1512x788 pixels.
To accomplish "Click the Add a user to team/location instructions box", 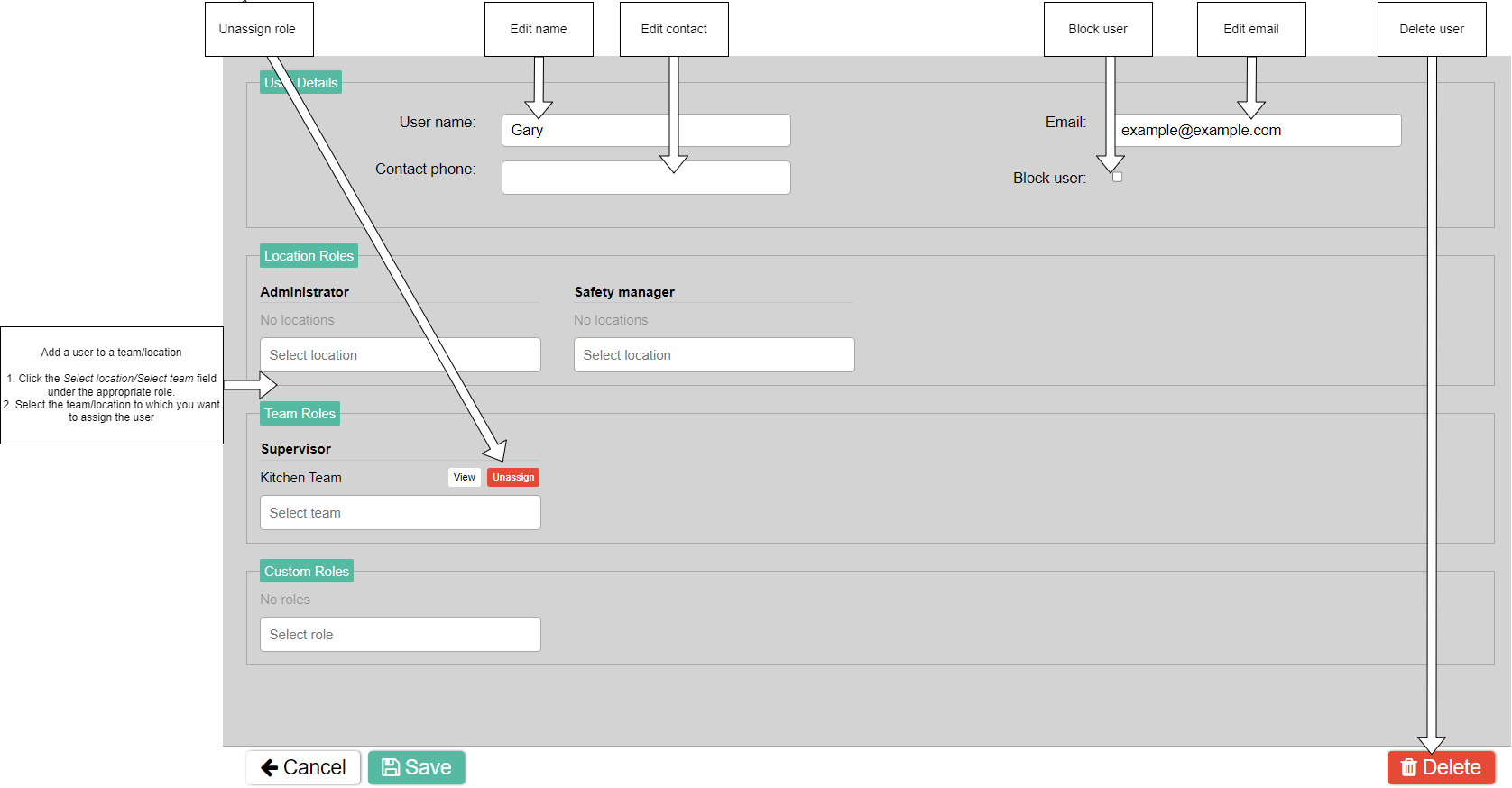I will [x=112, y=385].
